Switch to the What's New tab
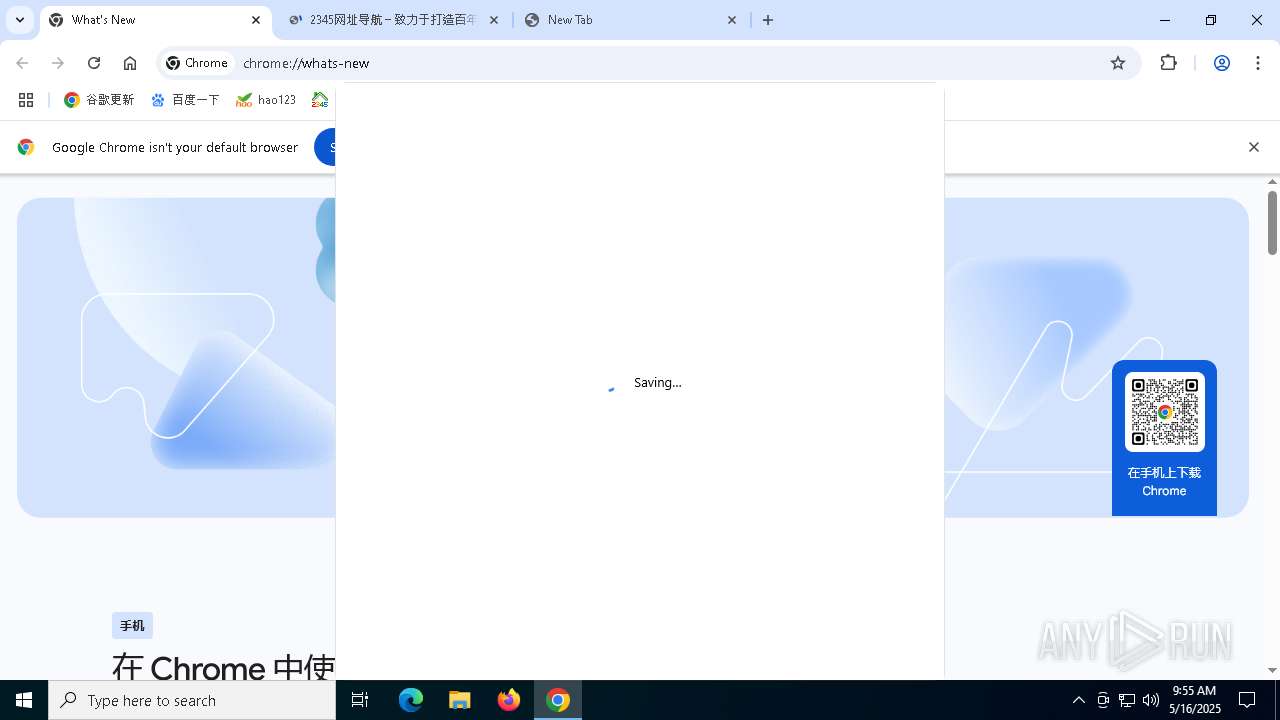The width and height of the screenshot is (1280, 720). coord(156,20)
